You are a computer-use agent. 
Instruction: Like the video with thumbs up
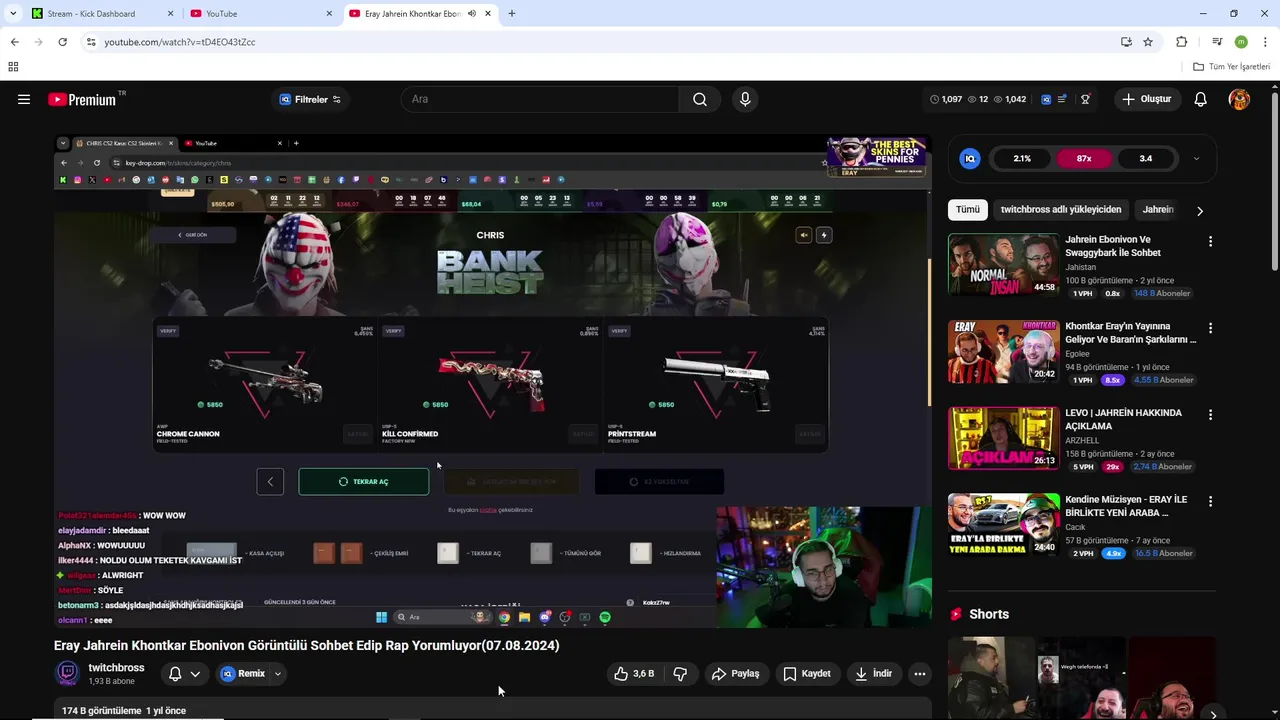(x=634, y=674)
